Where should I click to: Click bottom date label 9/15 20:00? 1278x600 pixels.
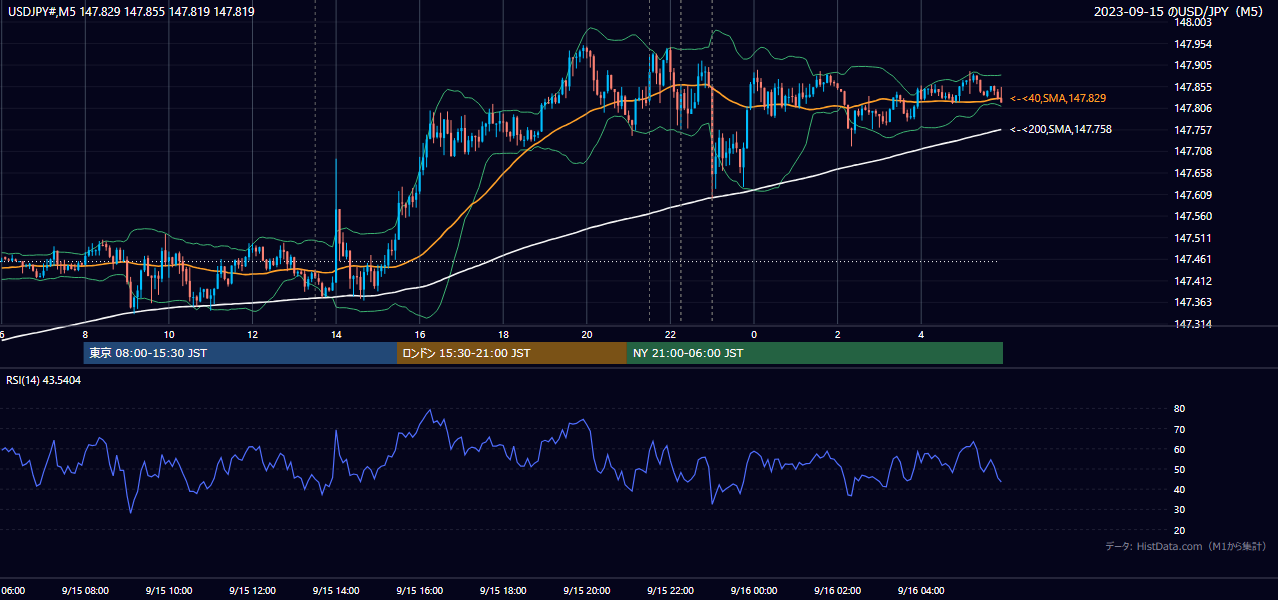click(x=586, y=590)
